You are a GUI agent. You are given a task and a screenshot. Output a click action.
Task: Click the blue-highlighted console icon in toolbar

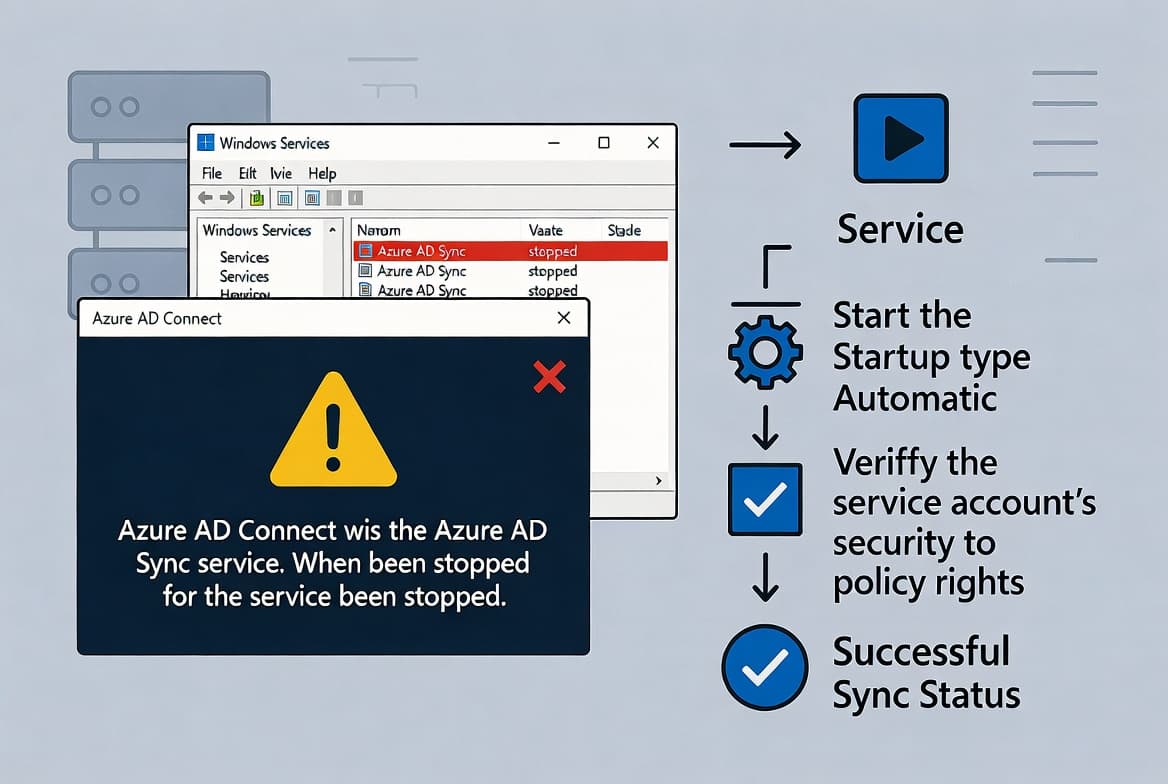pos(313,197)
